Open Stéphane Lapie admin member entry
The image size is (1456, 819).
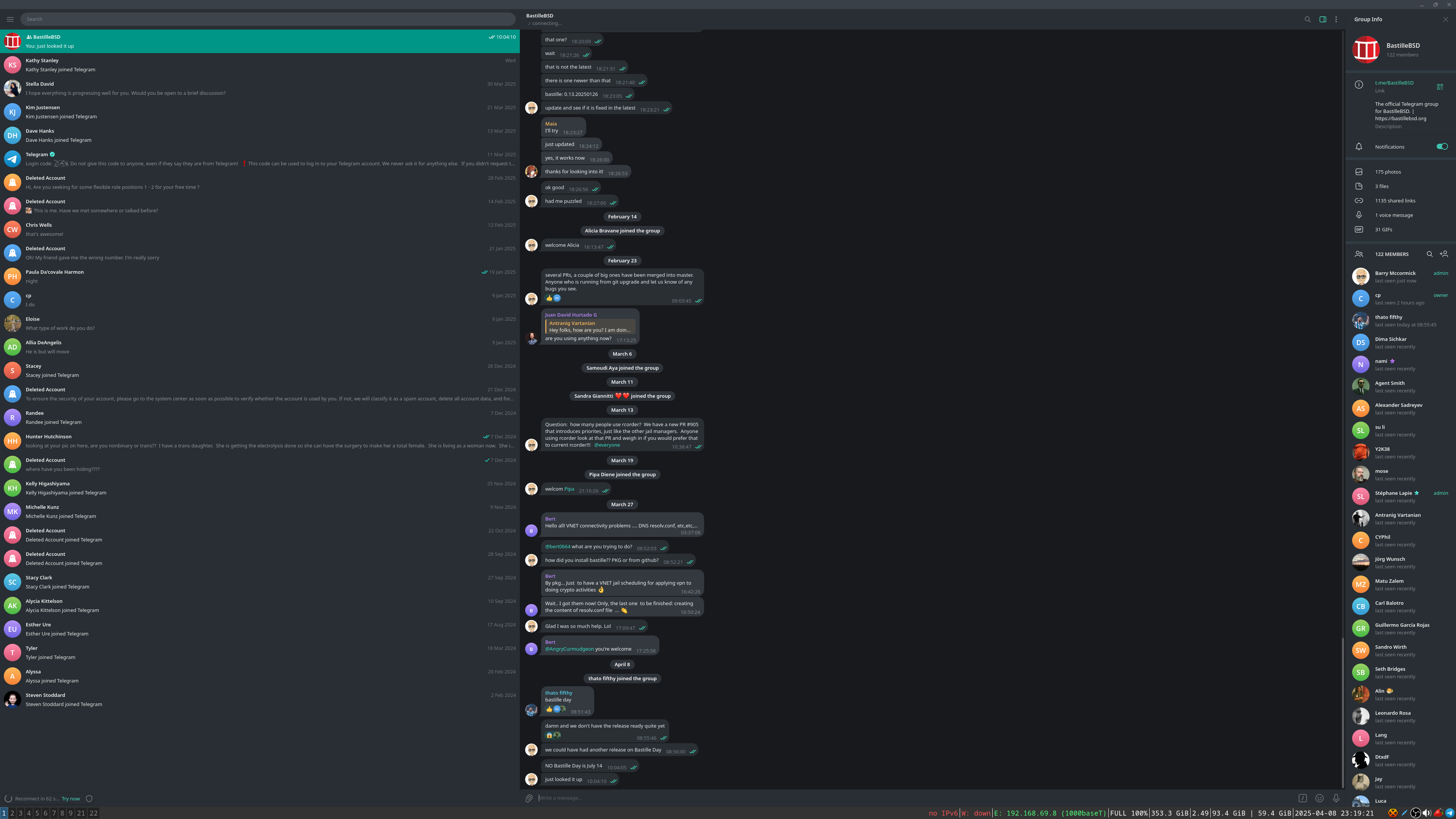(1401, 496)
